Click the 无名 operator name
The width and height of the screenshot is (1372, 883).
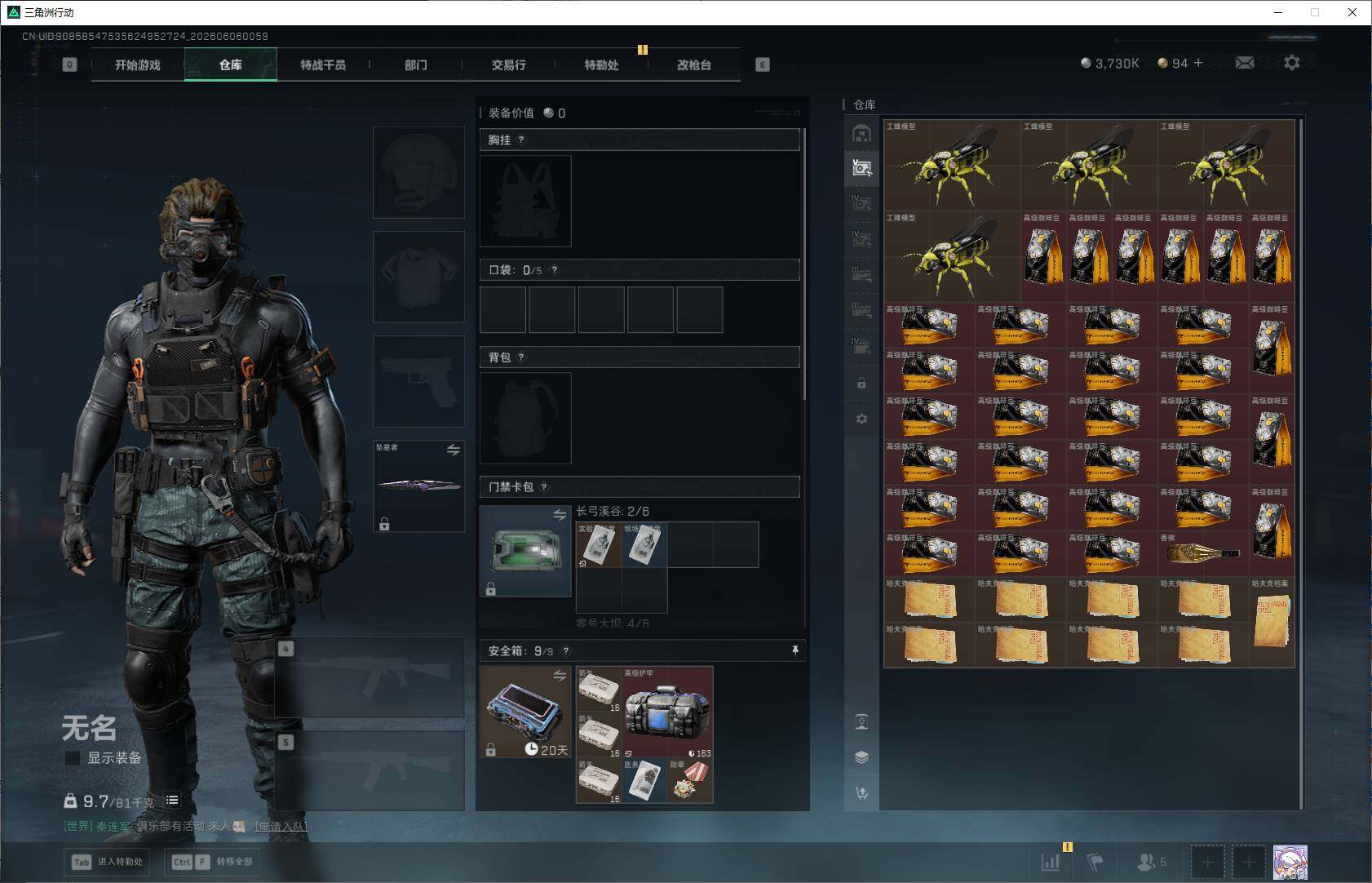tap(89, 728)
